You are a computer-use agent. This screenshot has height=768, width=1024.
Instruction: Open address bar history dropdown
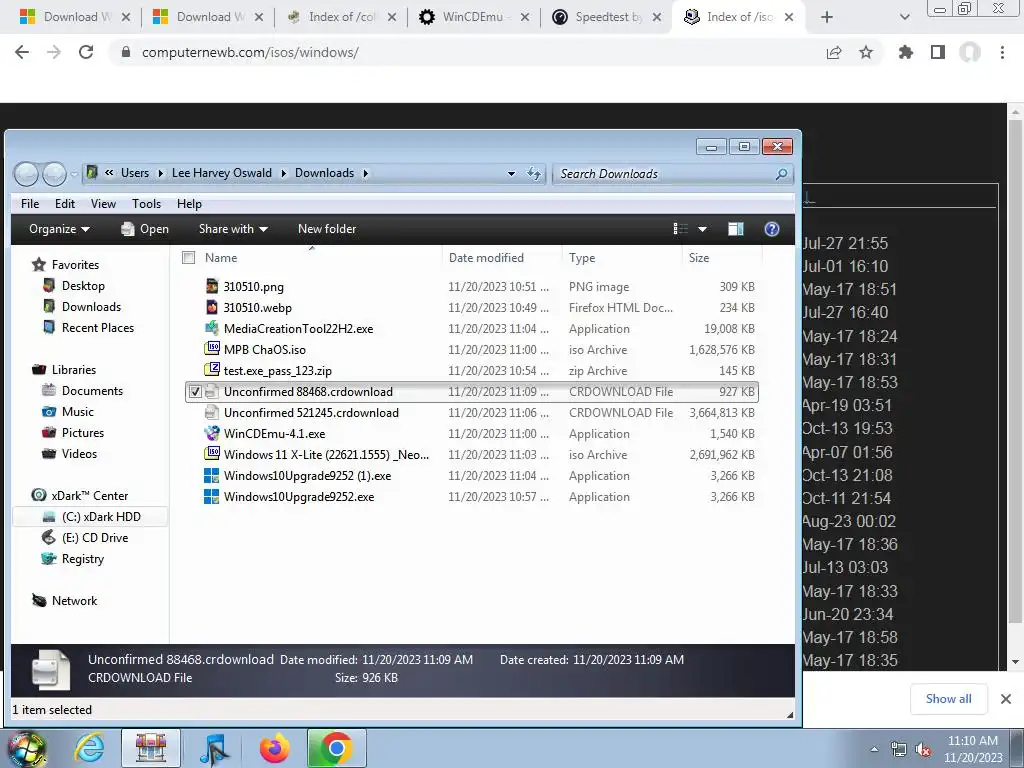click(x=511, y=174)
